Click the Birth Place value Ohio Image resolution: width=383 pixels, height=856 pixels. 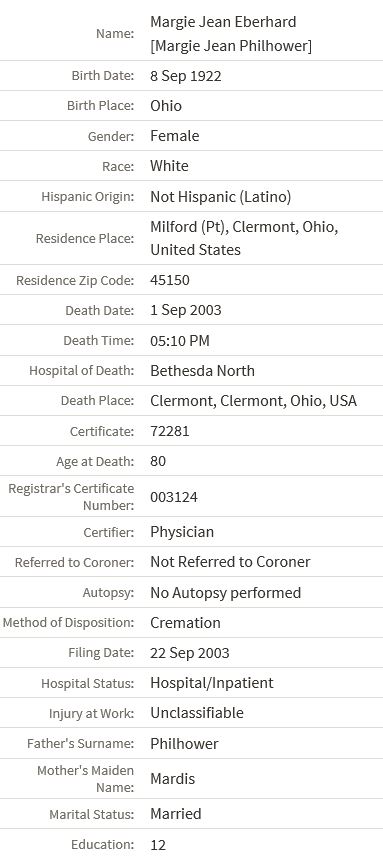[x=166, y=106]
